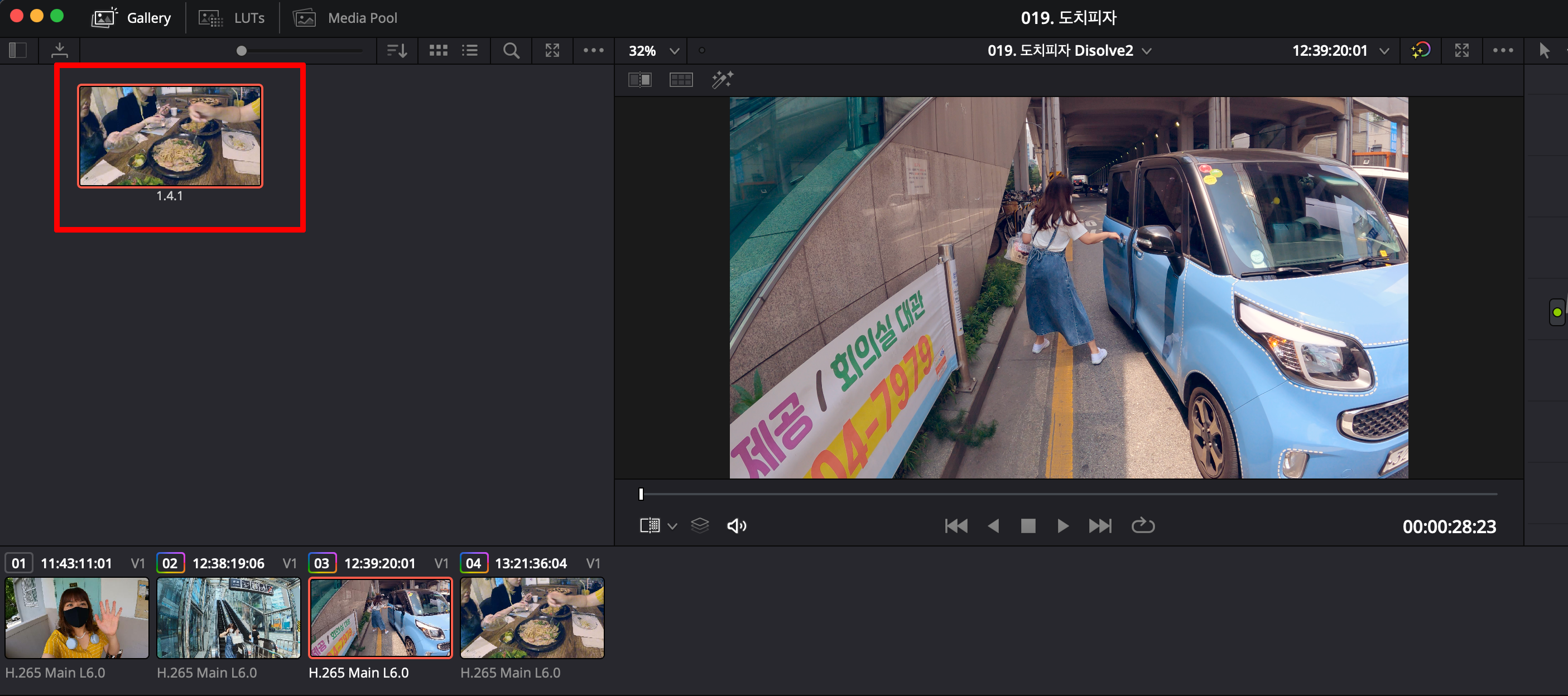Select clip 04 thumbnail in timeline

coord(531,617)
